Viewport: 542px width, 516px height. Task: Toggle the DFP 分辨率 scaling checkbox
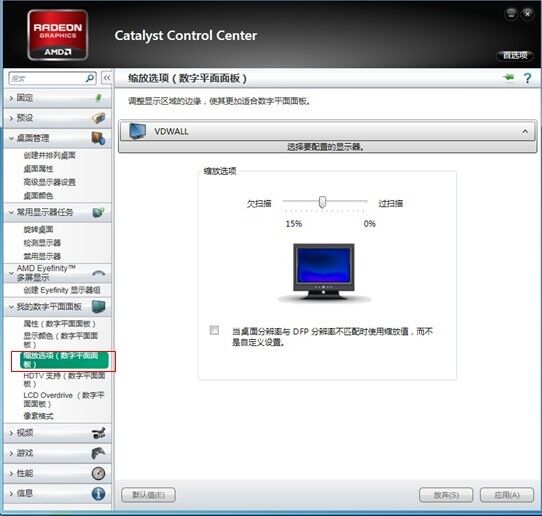[214, 330]
